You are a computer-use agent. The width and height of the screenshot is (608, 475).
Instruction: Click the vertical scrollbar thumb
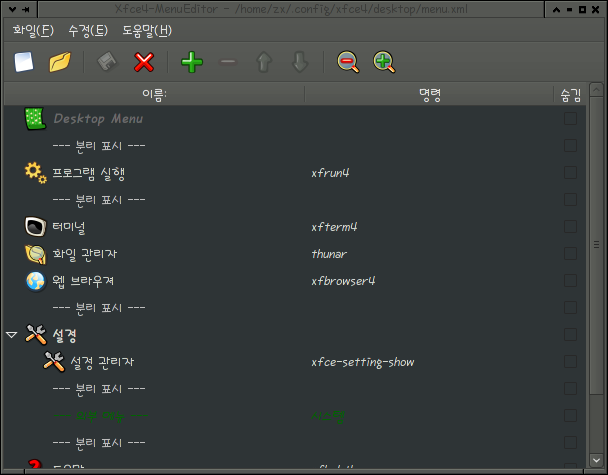pos(596,245)
